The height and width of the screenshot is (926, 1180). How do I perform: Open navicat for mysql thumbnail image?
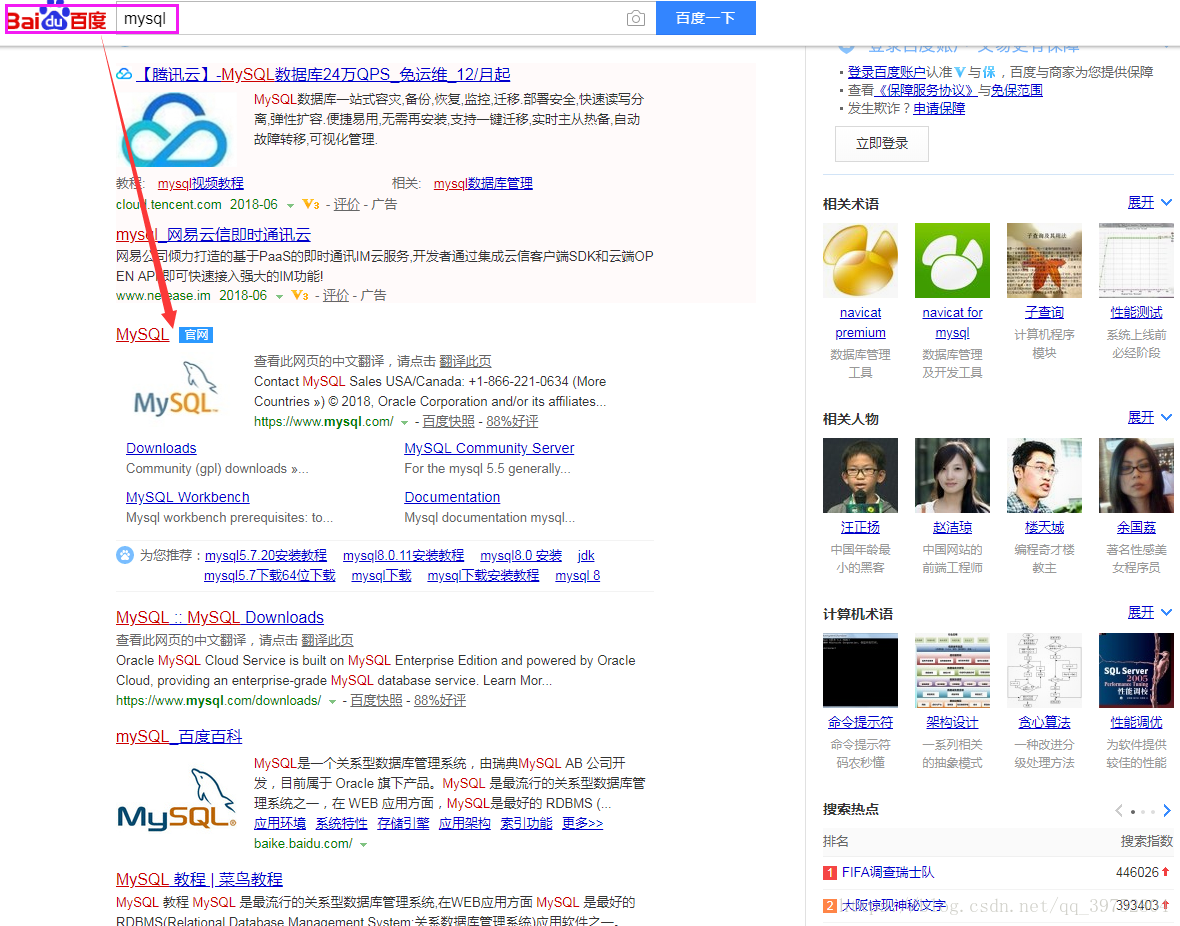point(952,260)
